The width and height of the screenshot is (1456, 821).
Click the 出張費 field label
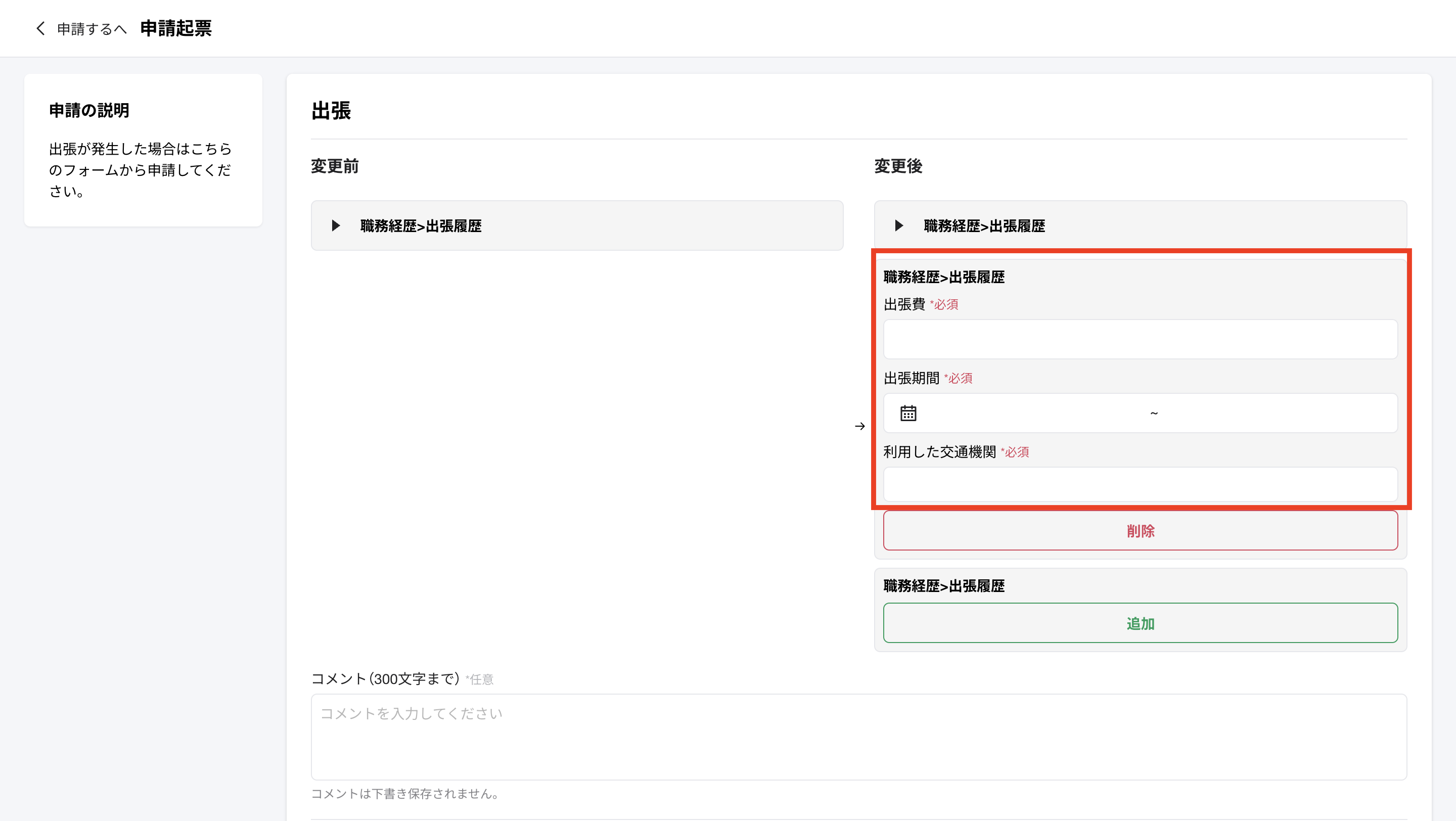click(904, 304)
